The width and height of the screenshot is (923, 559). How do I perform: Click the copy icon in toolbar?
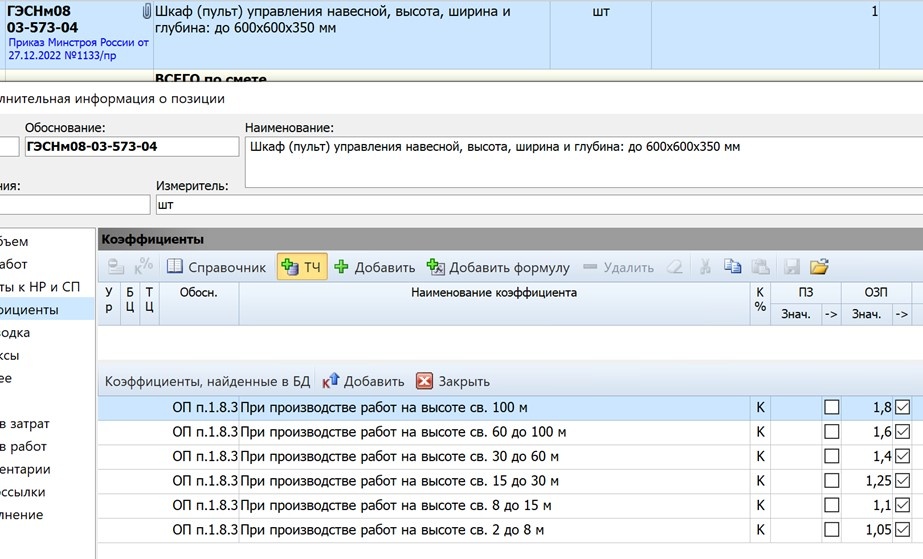pos(732,267)
